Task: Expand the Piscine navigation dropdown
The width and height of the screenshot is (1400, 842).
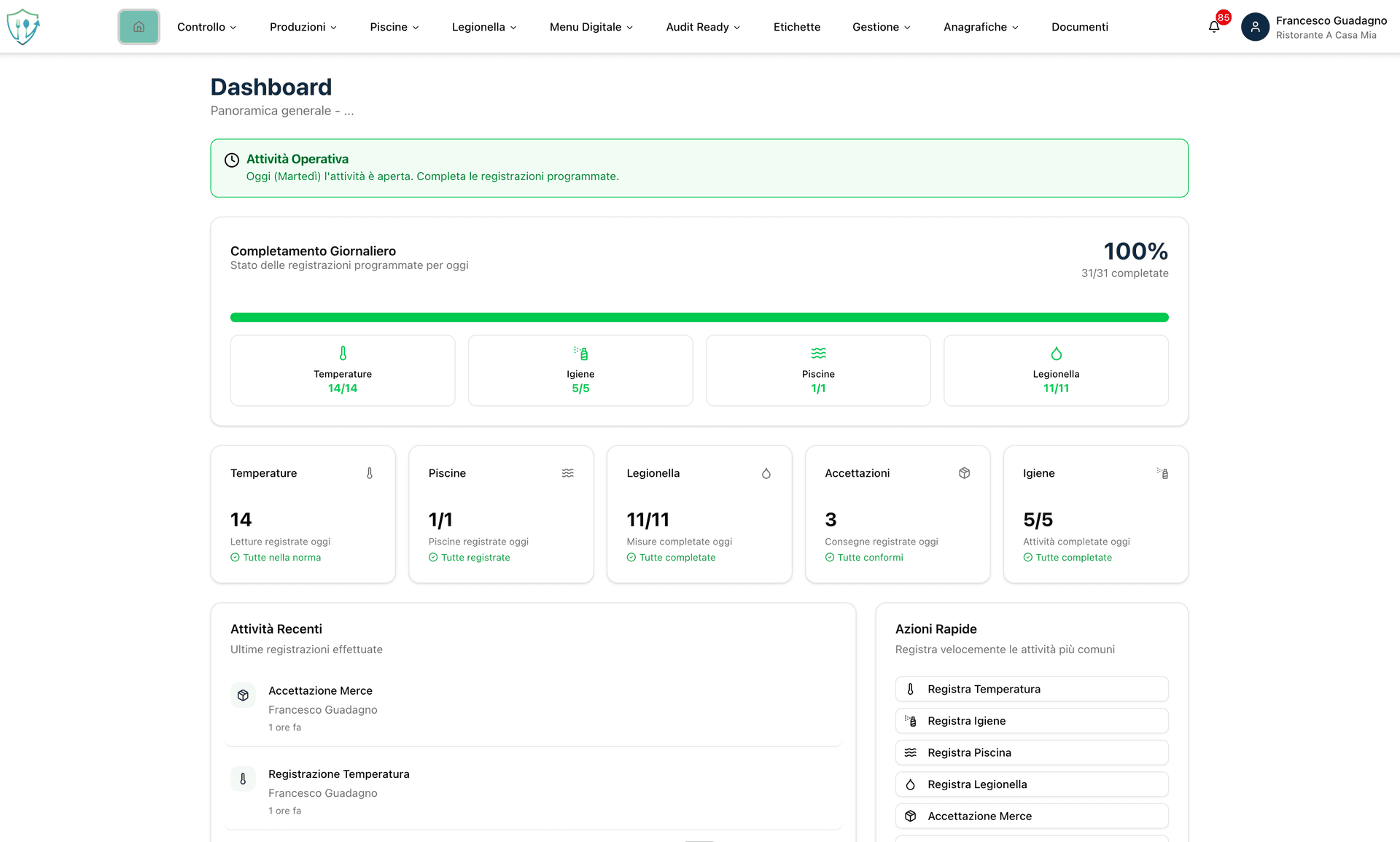Action: (x=394, y=27)
